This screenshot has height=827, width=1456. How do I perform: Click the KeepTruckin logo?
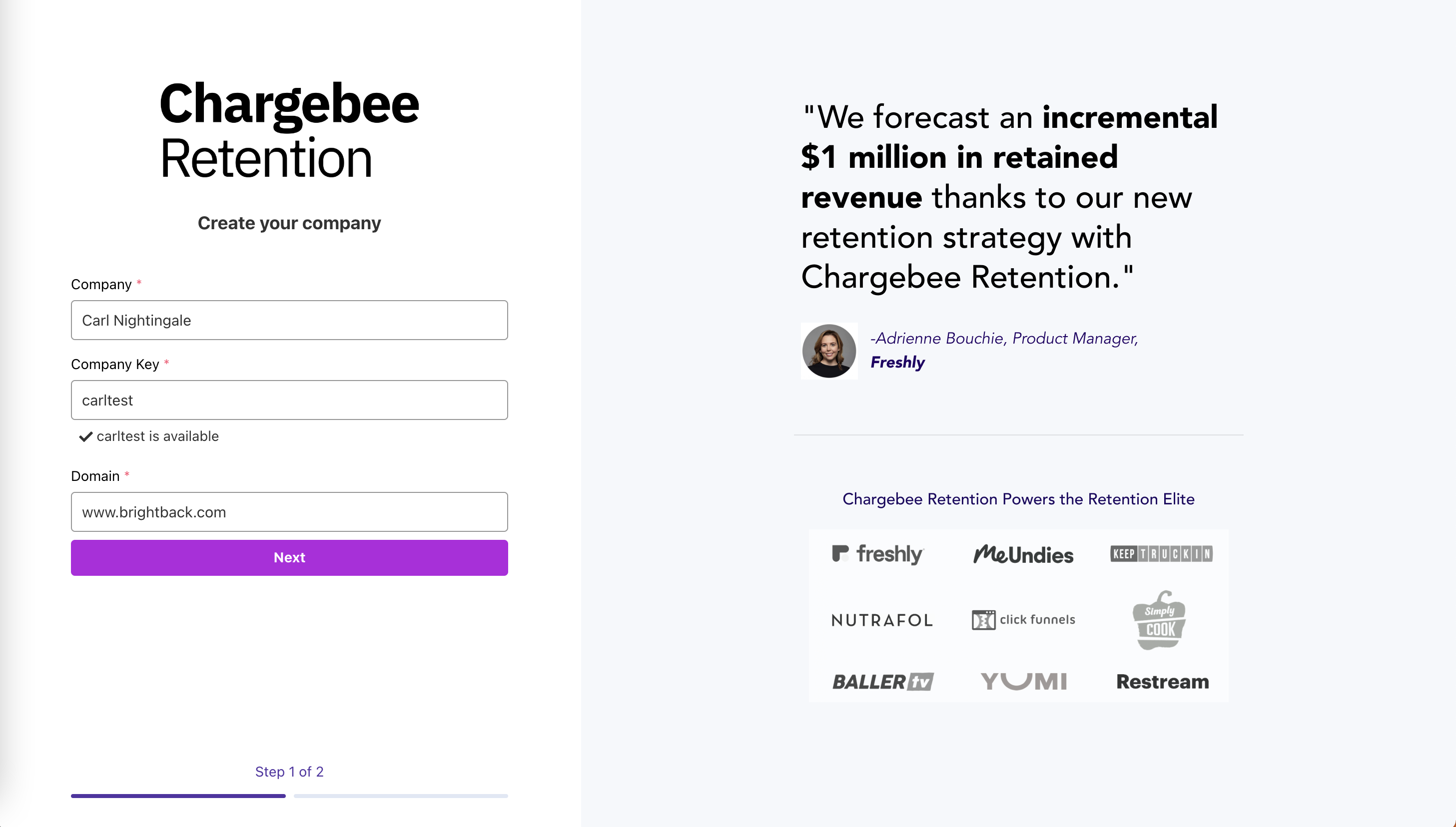click(1161, 554)
